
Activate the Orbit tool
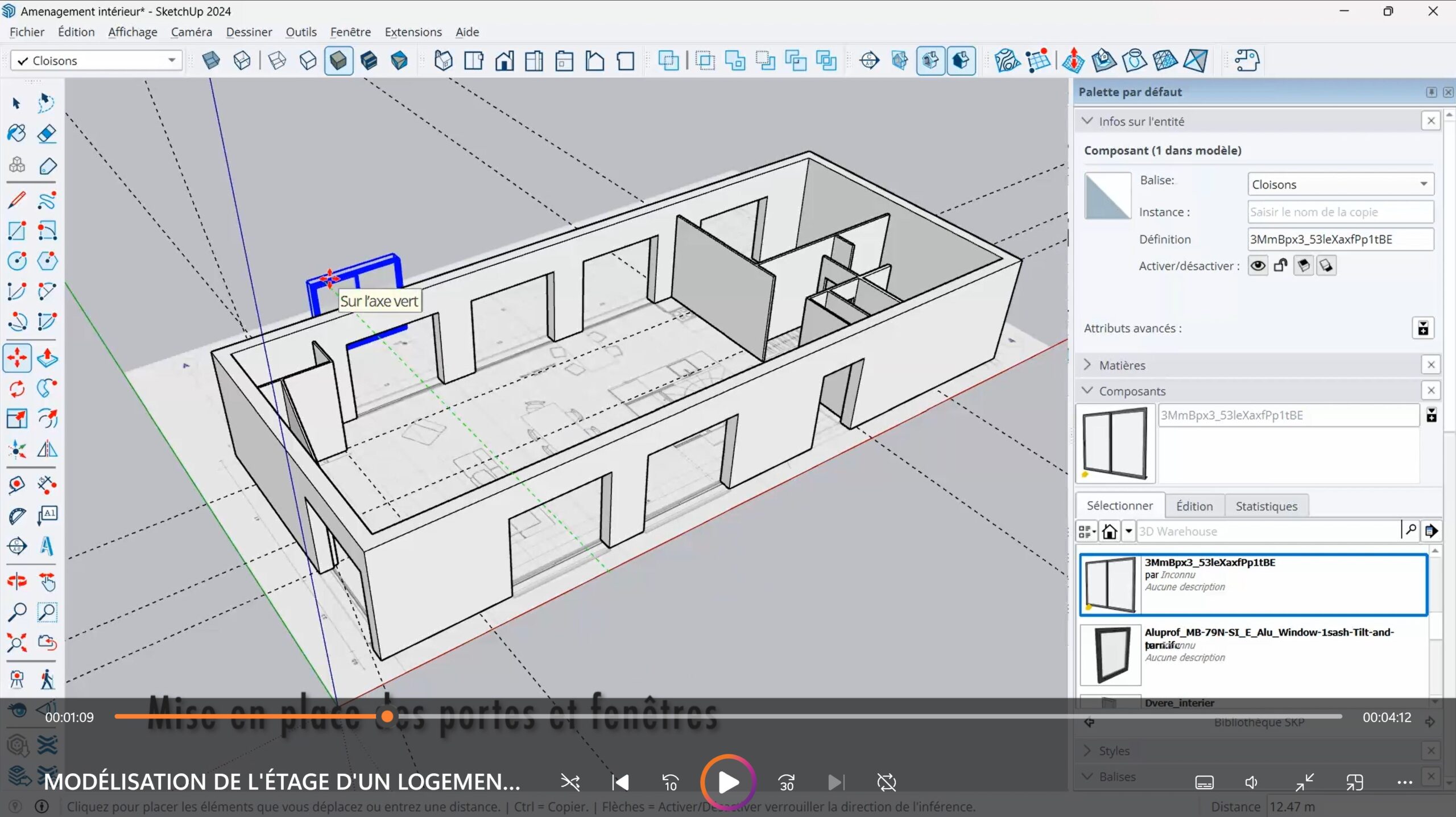coord(16,581)
